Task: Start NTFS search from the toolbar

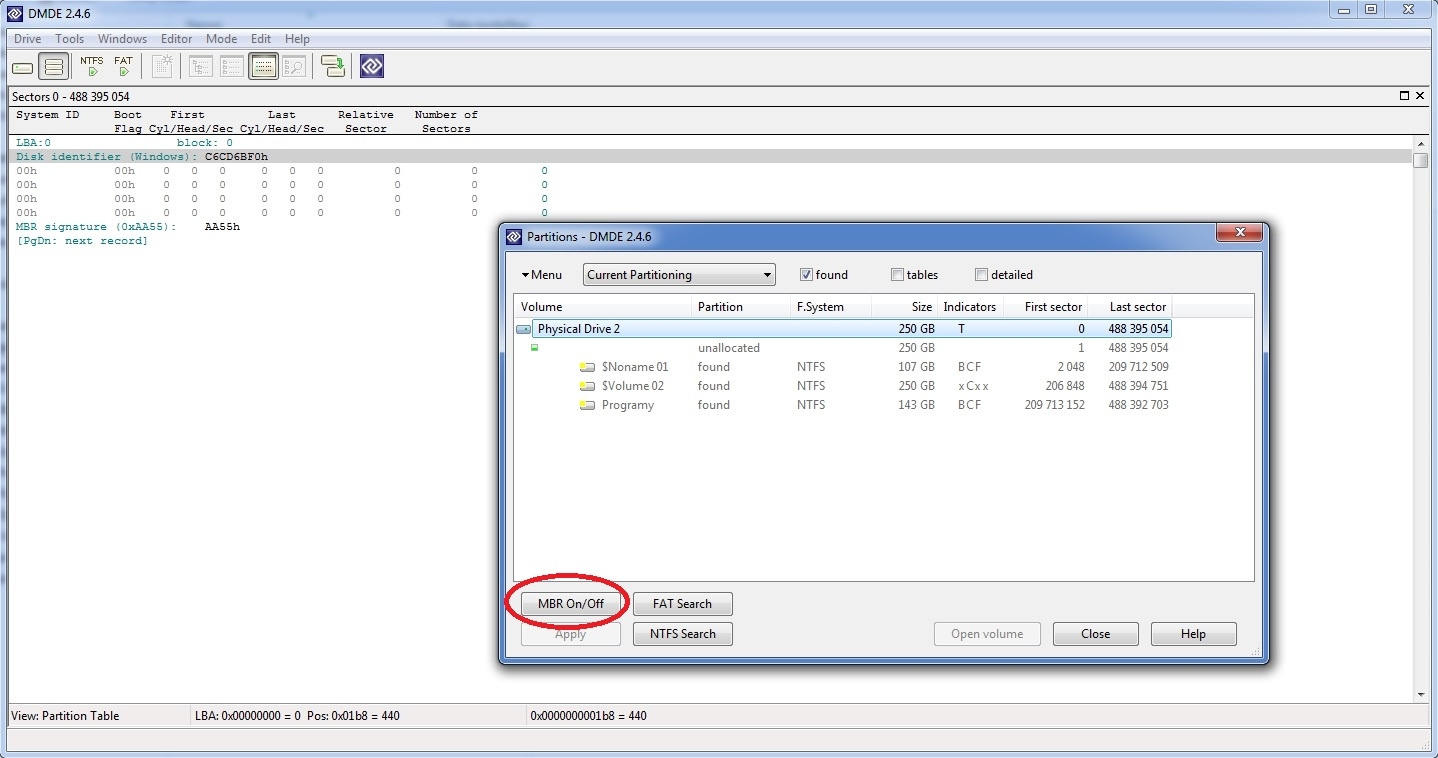Action: (92, 66)
